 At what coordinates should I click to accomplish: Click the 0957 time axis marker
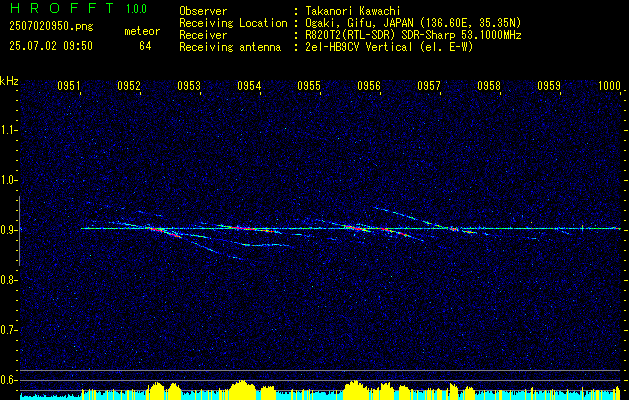[429, 85]
